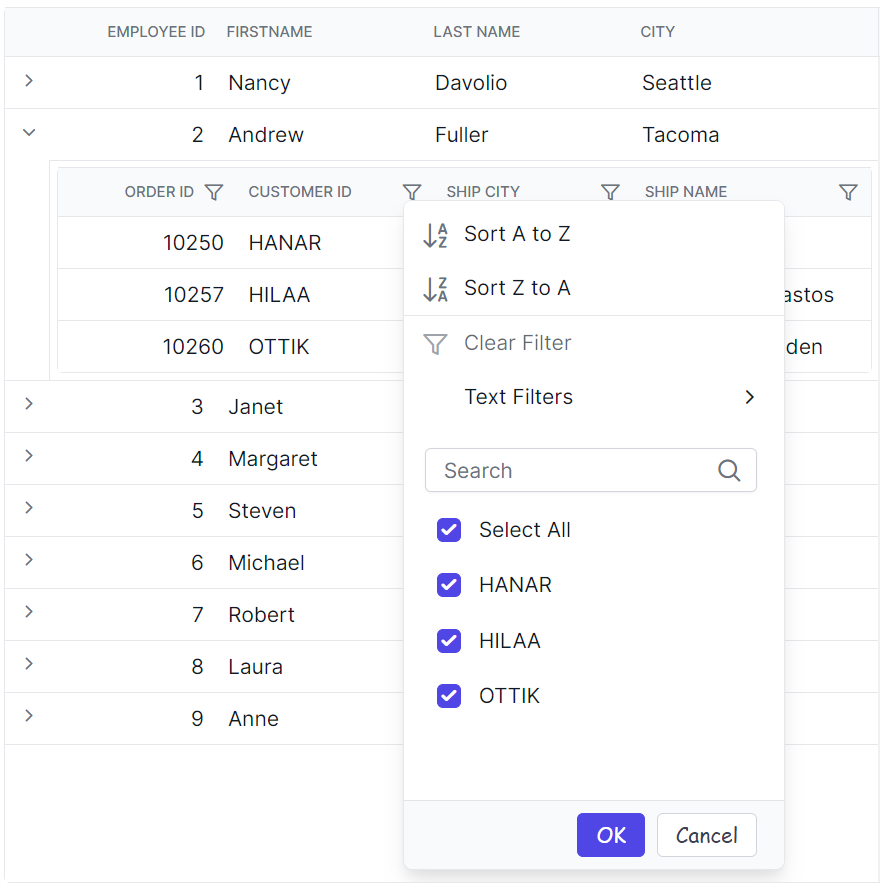Click the HANAR customer cell in the grid
Screen dimensions: 880x888
tap(285, 243)
